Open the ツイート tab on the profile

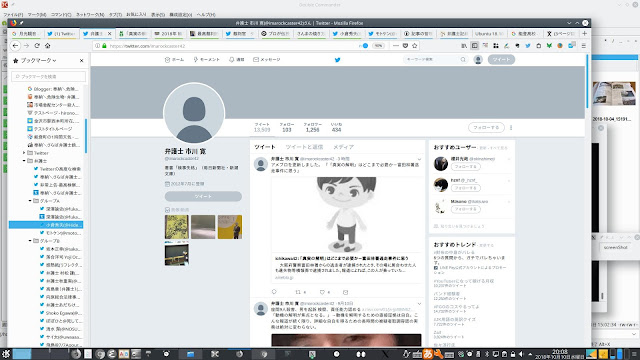(x=264, y=147)
